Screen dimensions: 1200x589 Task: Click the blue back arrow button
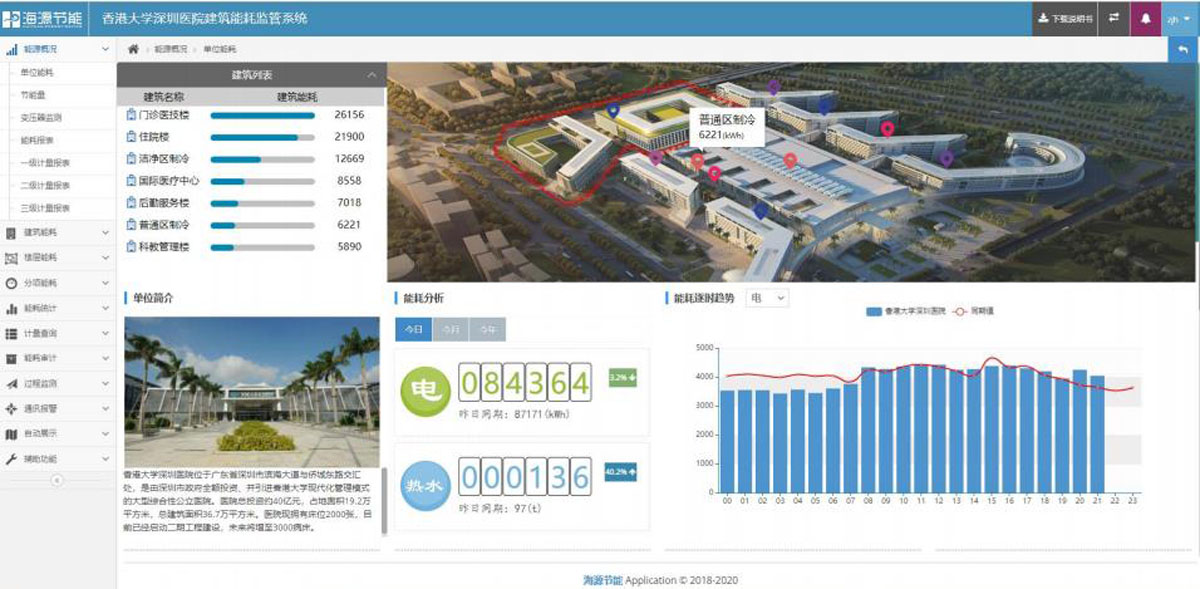coord(1183,49)
